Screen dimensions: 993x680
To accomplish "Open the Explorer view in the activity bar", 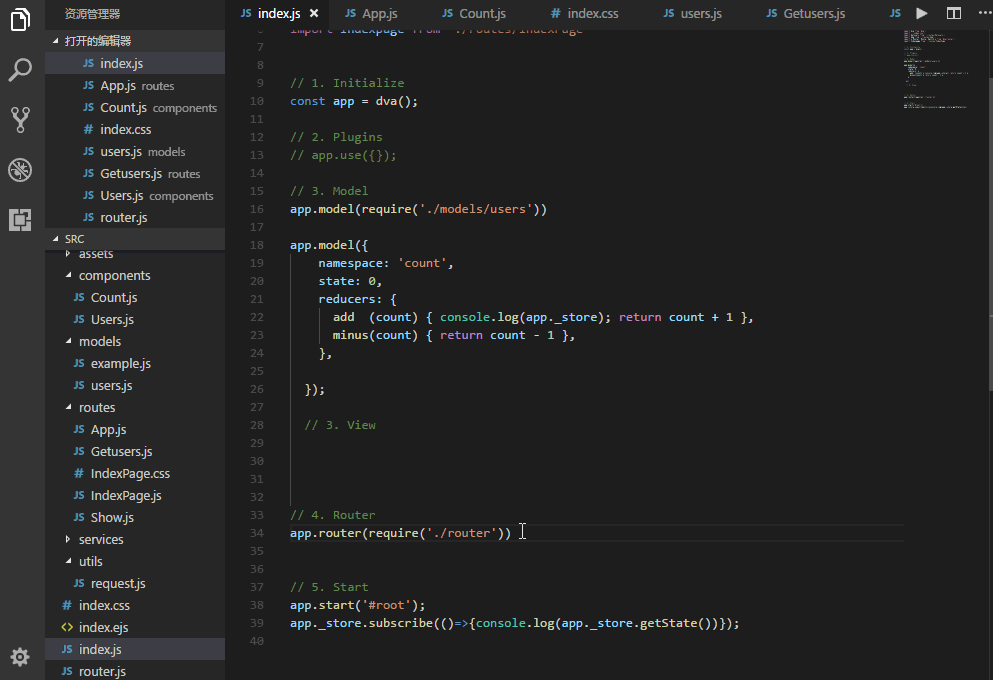I will tap(20, 20).
